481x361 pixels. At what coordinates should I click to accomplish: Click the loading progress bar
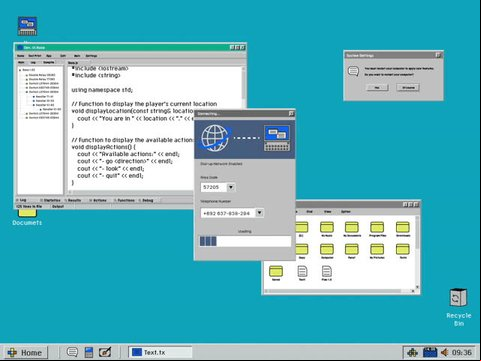pyautogui.click(x=245, y=241)
